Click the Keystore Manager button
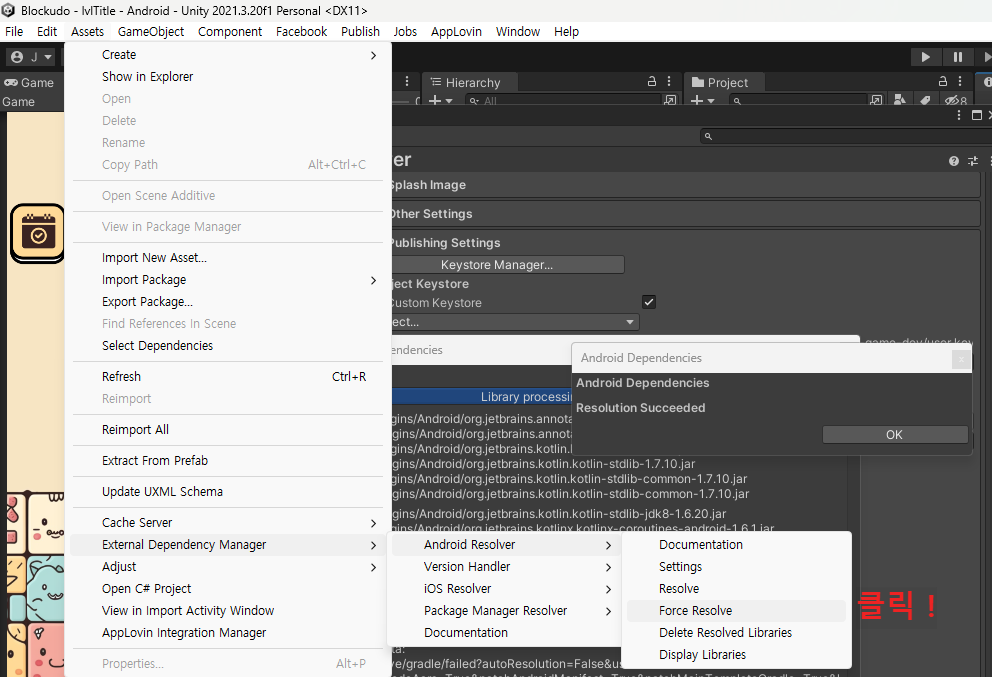 [x=507, y=264]
